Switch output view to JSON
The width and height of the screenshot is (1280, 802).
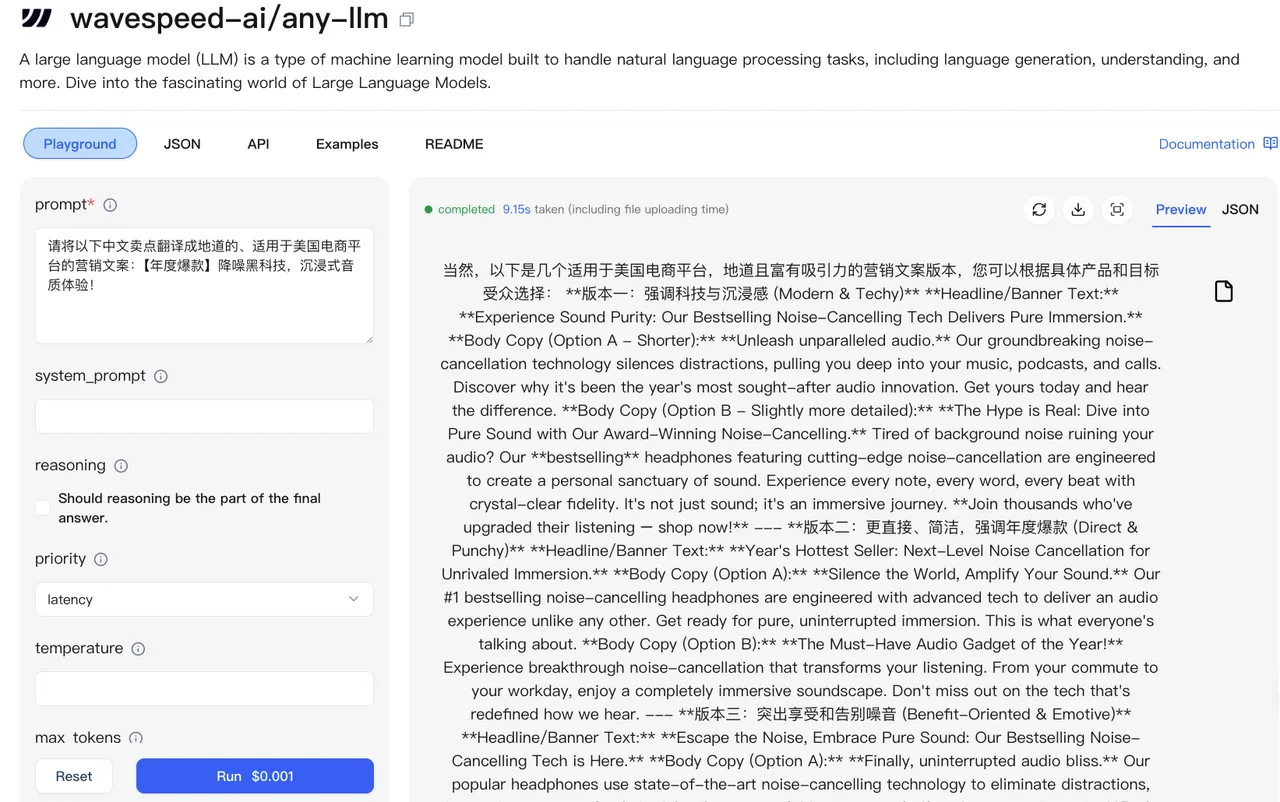click(x=1240, y=209)
